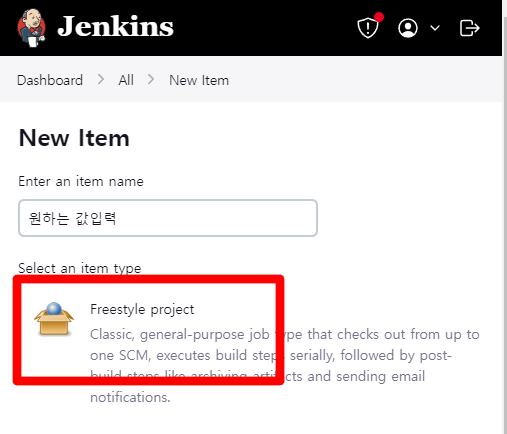Click the Jenkins title text in the header
Image resolution: width=507 pixels, height=434 pixels.
pos(115,26)
